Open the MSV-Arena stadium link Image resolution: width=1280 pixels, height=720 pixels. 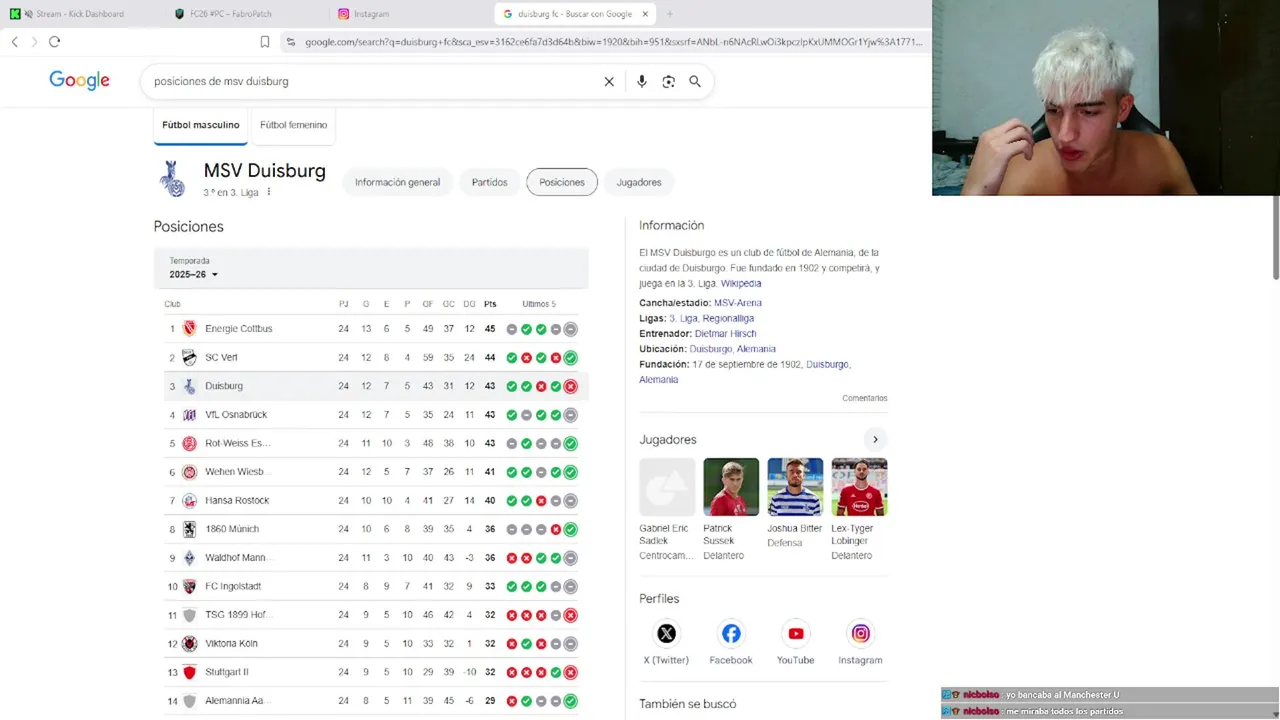click(x=738, y=303)
